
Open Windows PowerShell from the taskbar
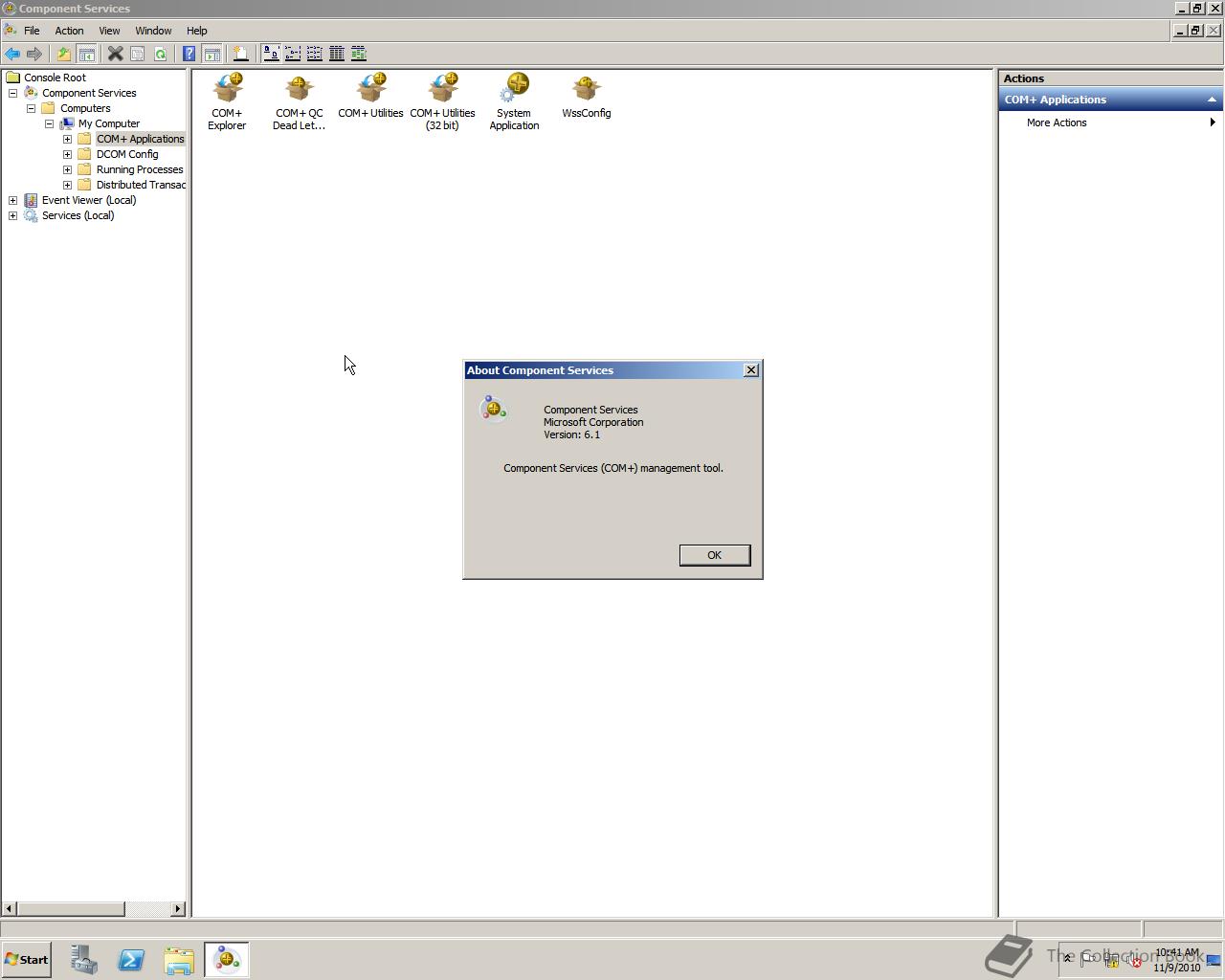pos(131,960)
